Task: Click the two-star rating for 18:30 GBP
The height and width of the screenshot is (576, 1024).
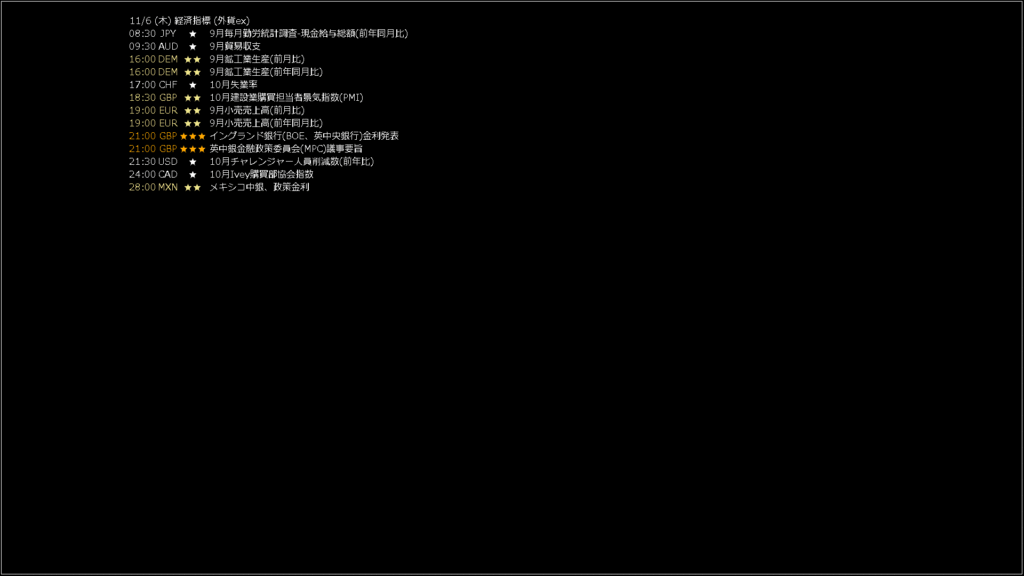Action: tap(193, 98)
